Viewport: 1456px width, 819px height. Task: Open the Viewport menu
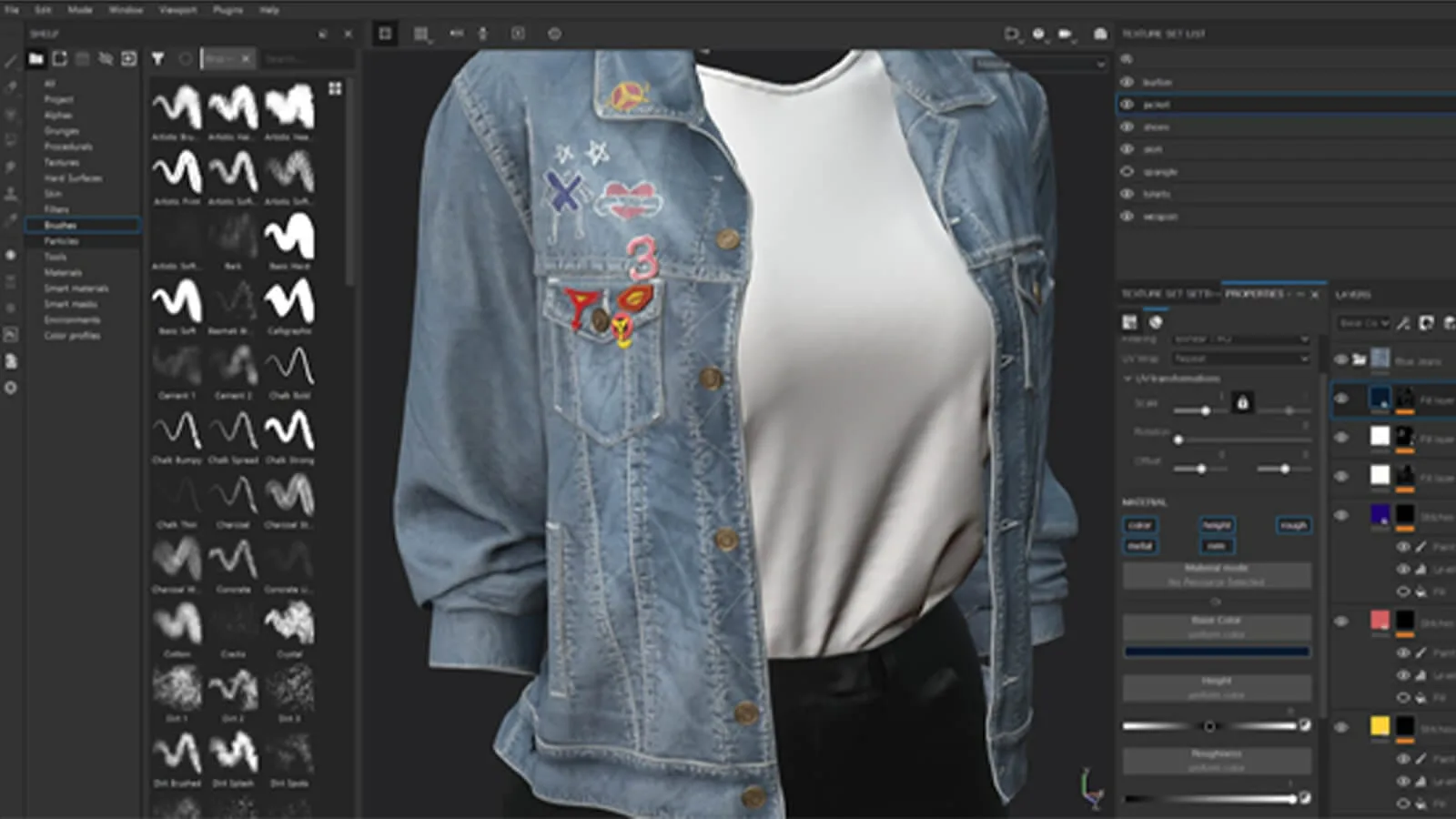pos(178,10)
